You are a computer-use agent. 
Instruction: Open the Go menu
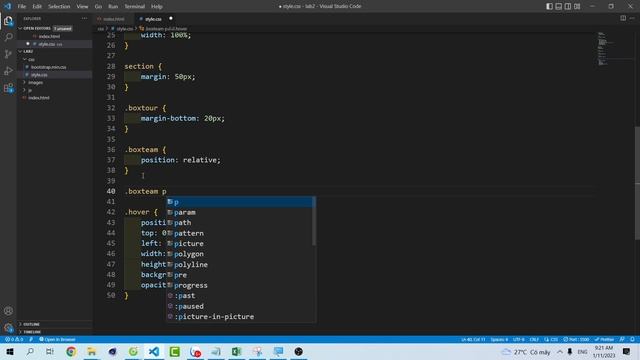[x=98, y=7]
